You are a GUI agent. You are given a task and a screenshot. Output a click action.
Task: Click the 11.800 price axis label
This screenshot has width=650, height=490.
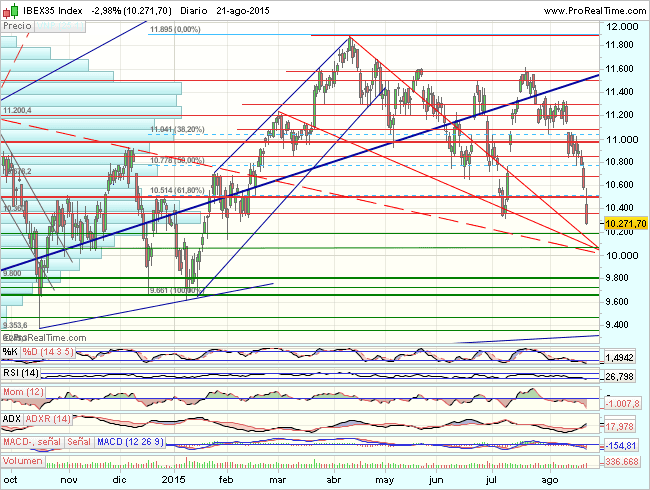(x=620, y=44)
